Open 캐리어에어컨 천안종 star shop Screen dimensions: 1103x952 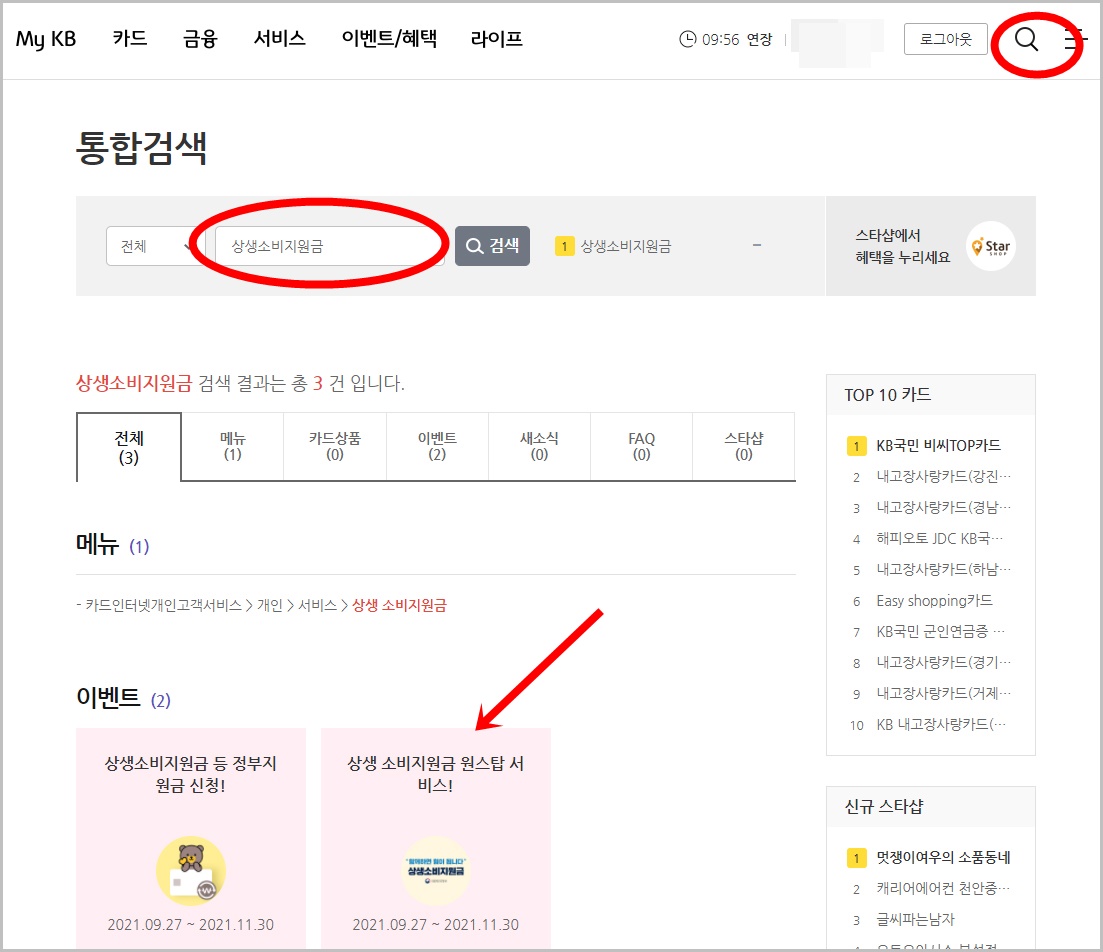coord(943,888)
